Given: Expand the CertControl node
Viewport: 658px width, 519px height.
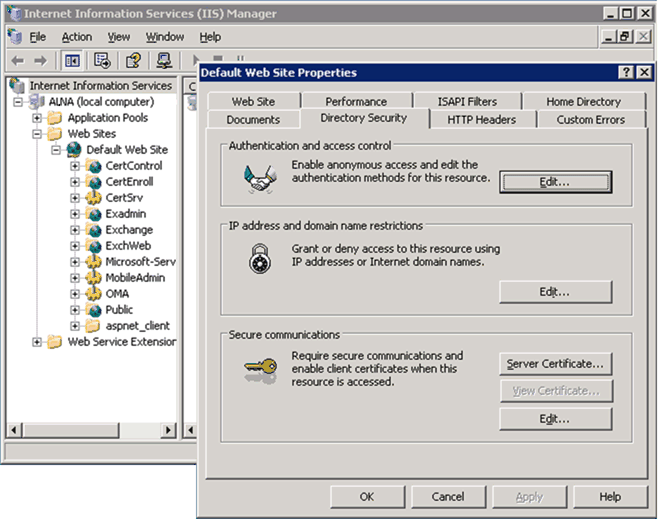Looking at the screenshot, I should click(x=75, y=166).
